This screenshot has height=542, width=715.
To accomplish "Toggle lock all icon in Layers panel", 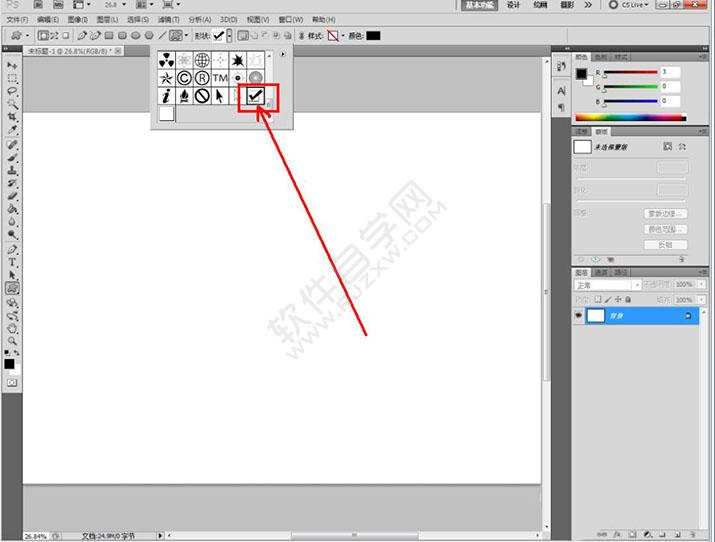I will tap(628, 299).
